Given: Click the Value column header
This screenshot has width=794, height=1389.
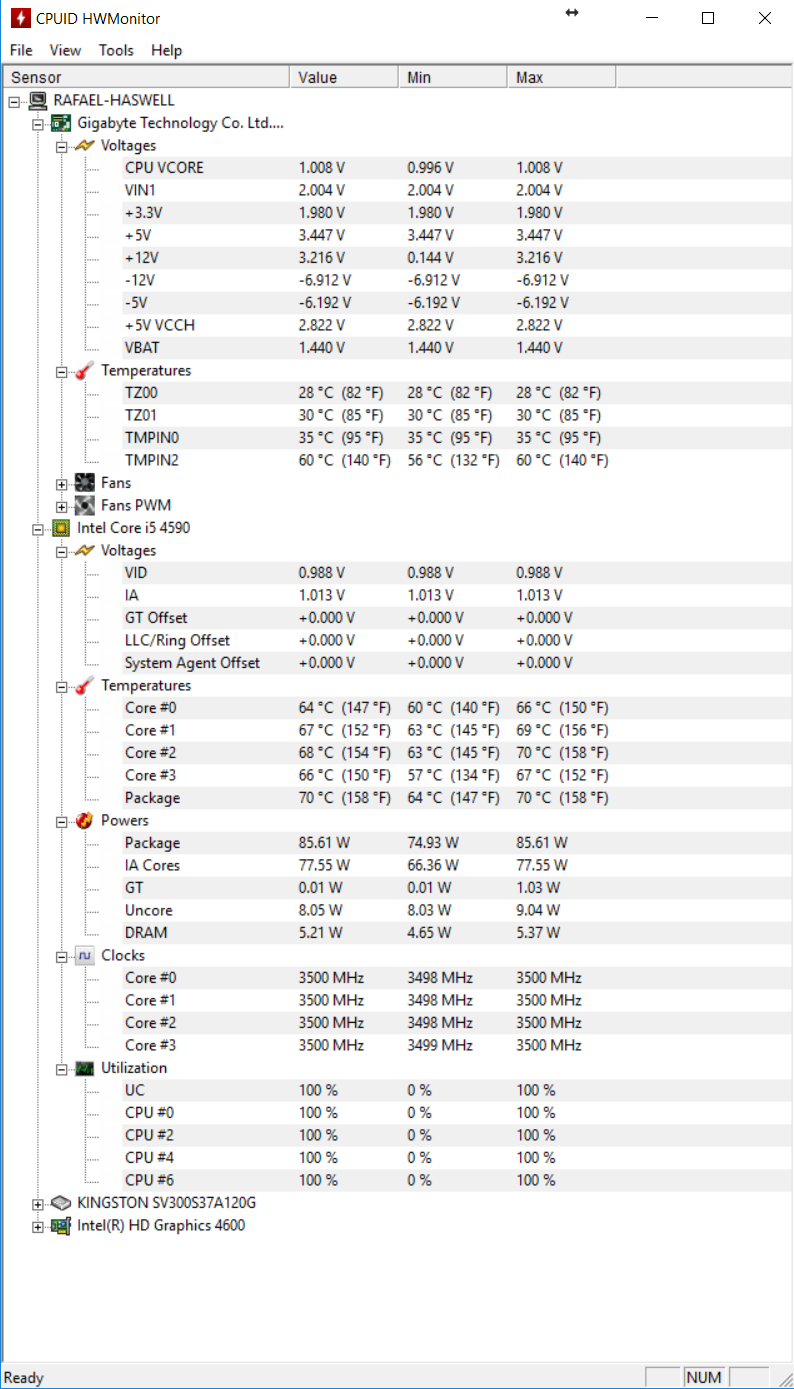Looking at the screenshot, I should (x=345, y=77).
